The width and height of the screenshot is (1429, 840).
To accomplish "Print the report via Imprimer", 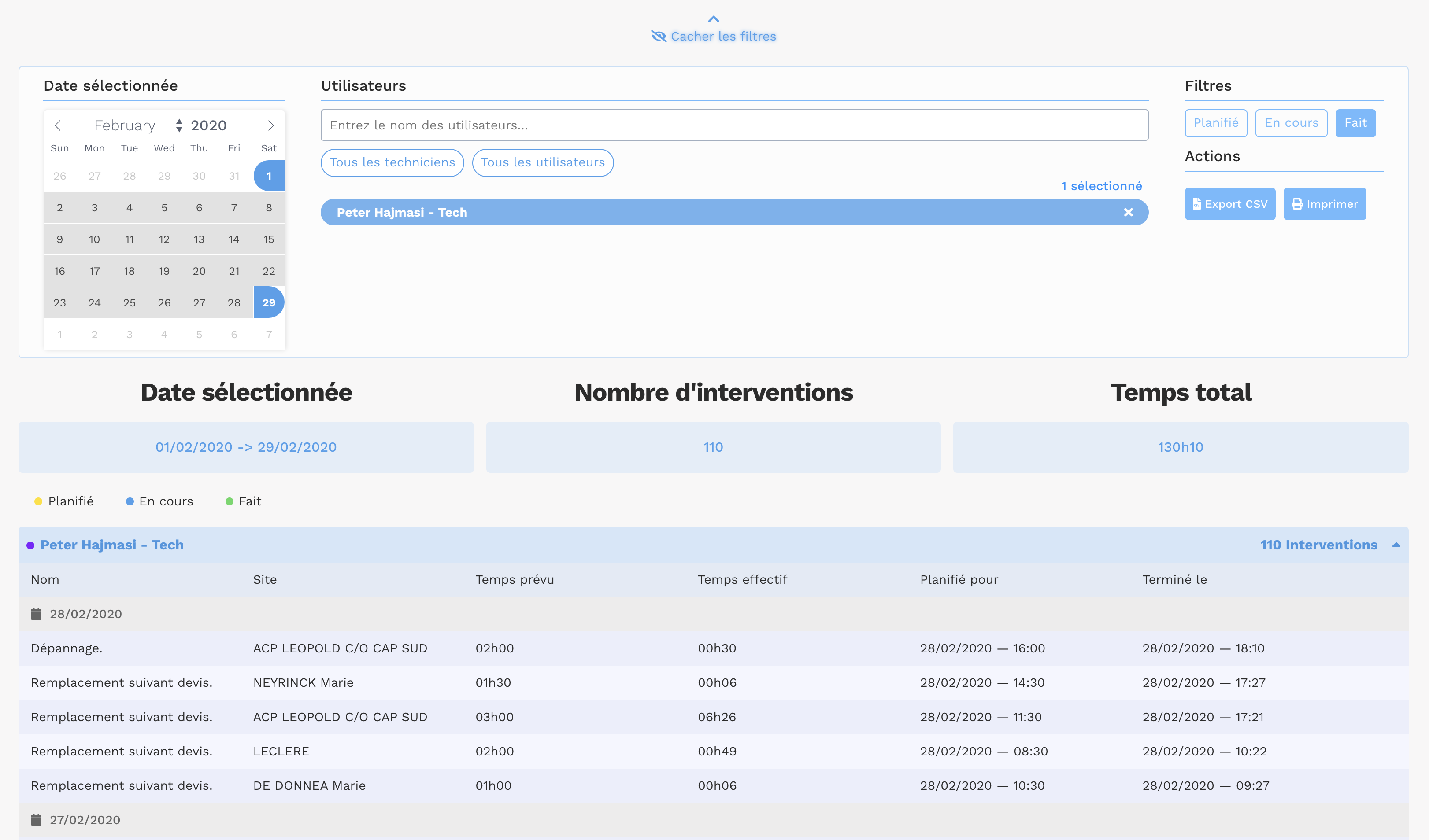I will coord(1324,204).
